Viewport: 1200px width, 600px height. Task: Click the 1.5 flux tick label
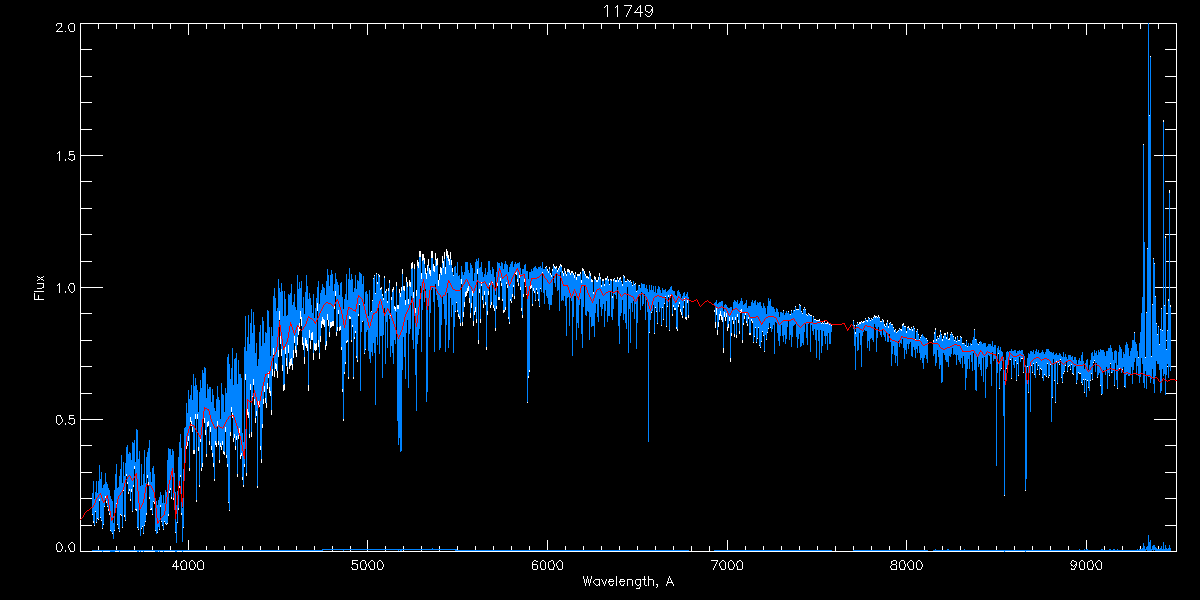tap(65, 157)
